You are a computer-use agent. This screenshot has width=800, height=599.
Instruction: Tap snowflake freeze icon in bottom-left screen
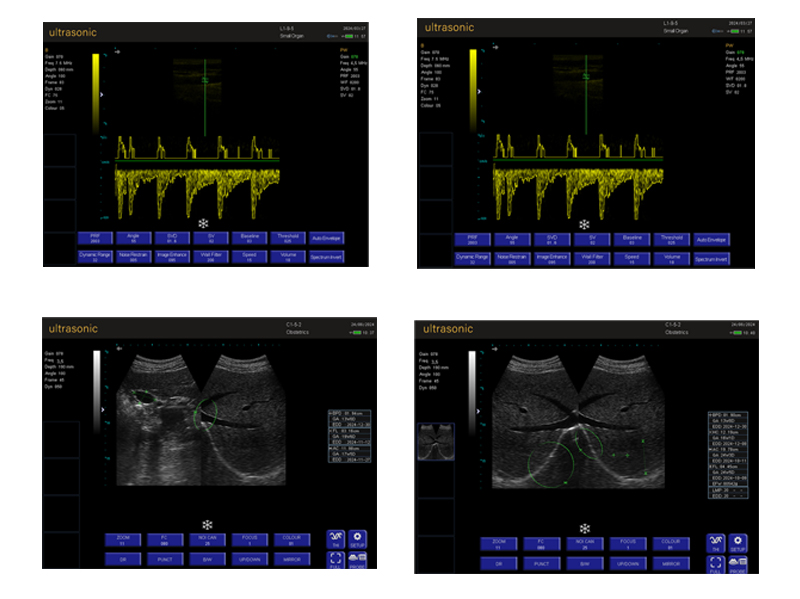[x=207, y=524]
